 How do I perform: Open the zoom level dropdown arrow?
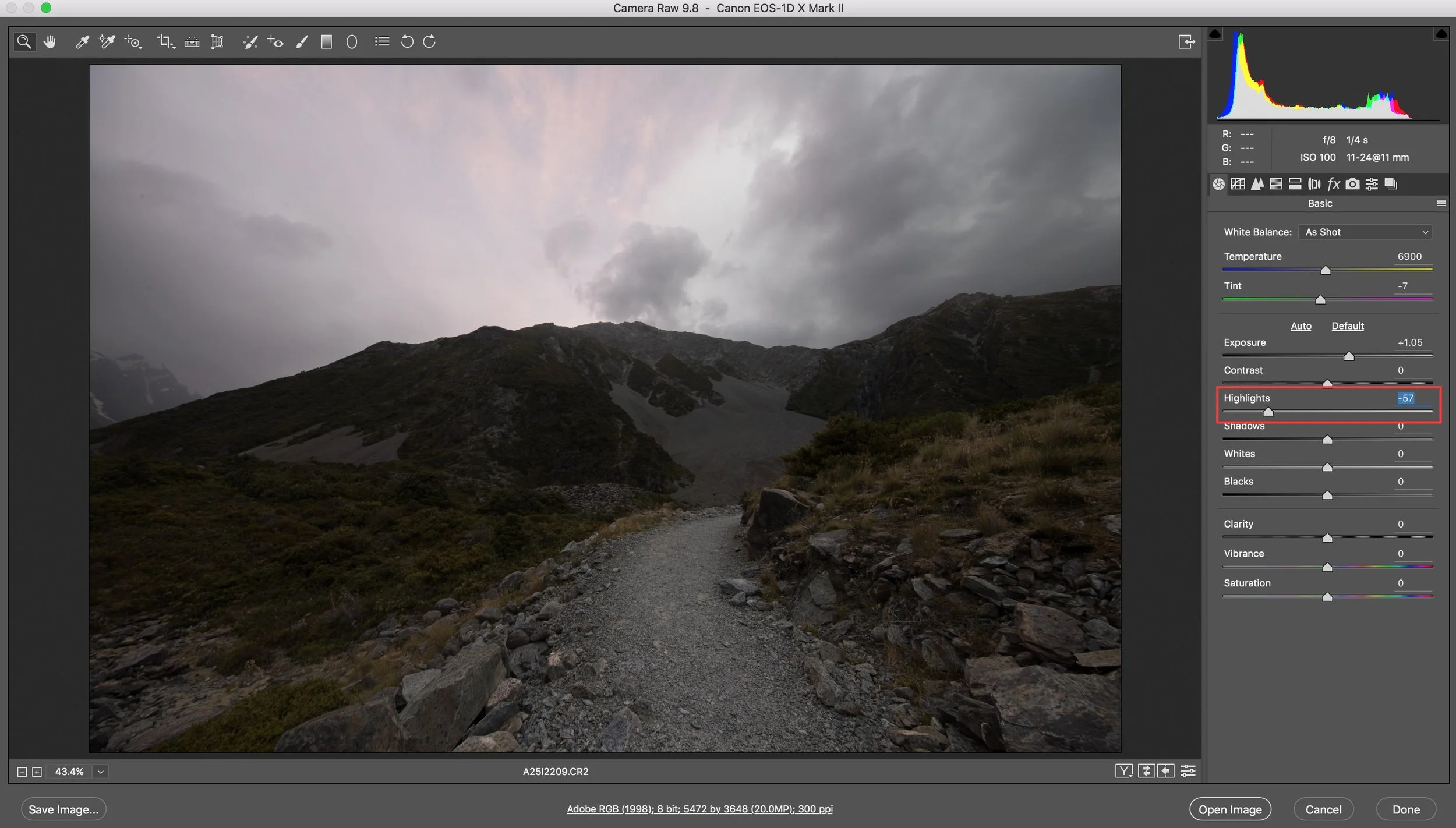click(x=101, y=772)
